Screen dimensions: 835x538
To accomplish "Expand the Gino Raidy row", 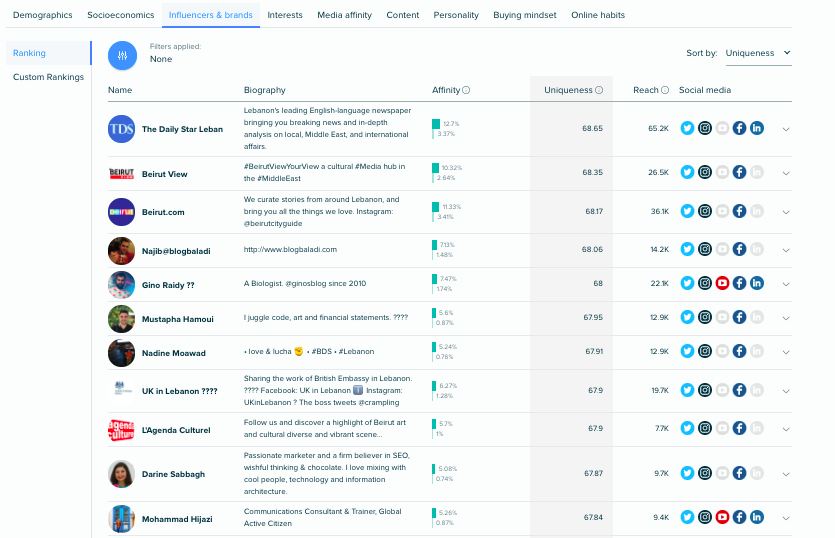I will [x=786, y=284].
